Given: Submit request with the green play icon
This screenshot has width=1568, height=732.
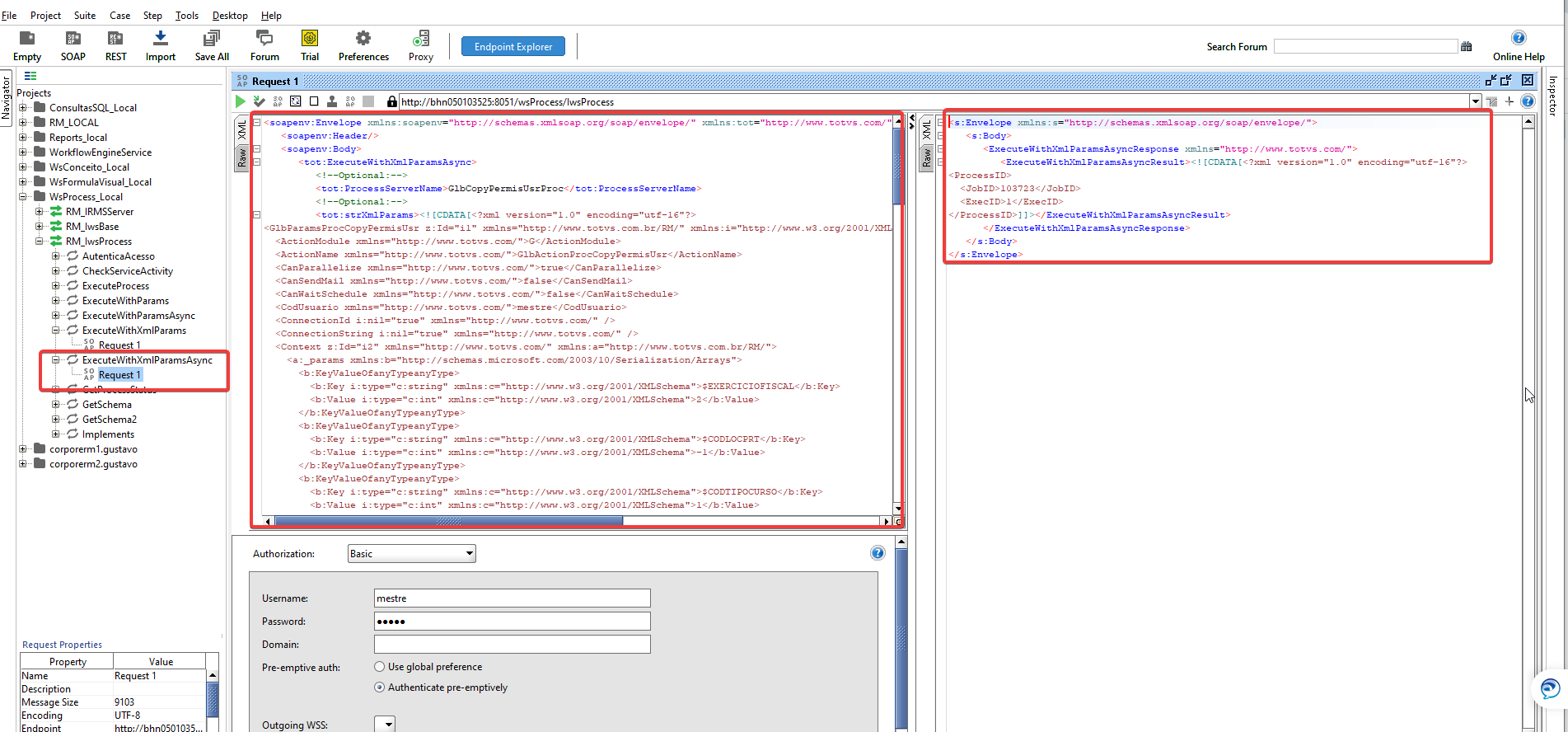Looking at the screenshot, I should point(241,101).
